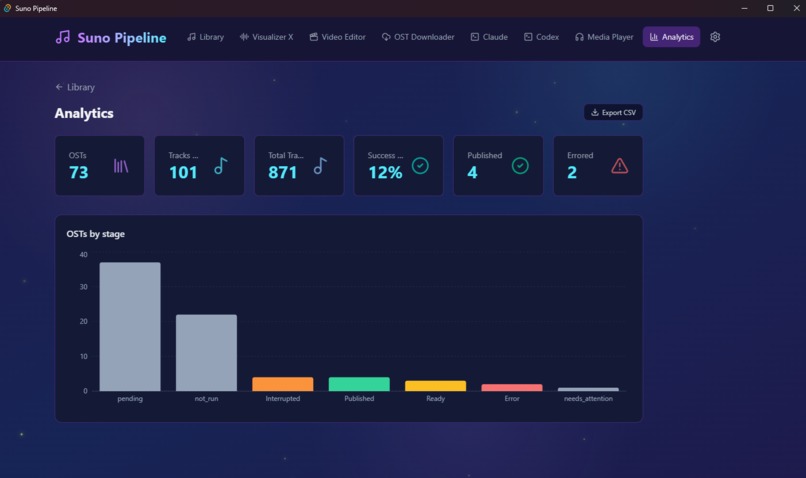Select the success rate value 12%
806x478 pixels.
385,172
